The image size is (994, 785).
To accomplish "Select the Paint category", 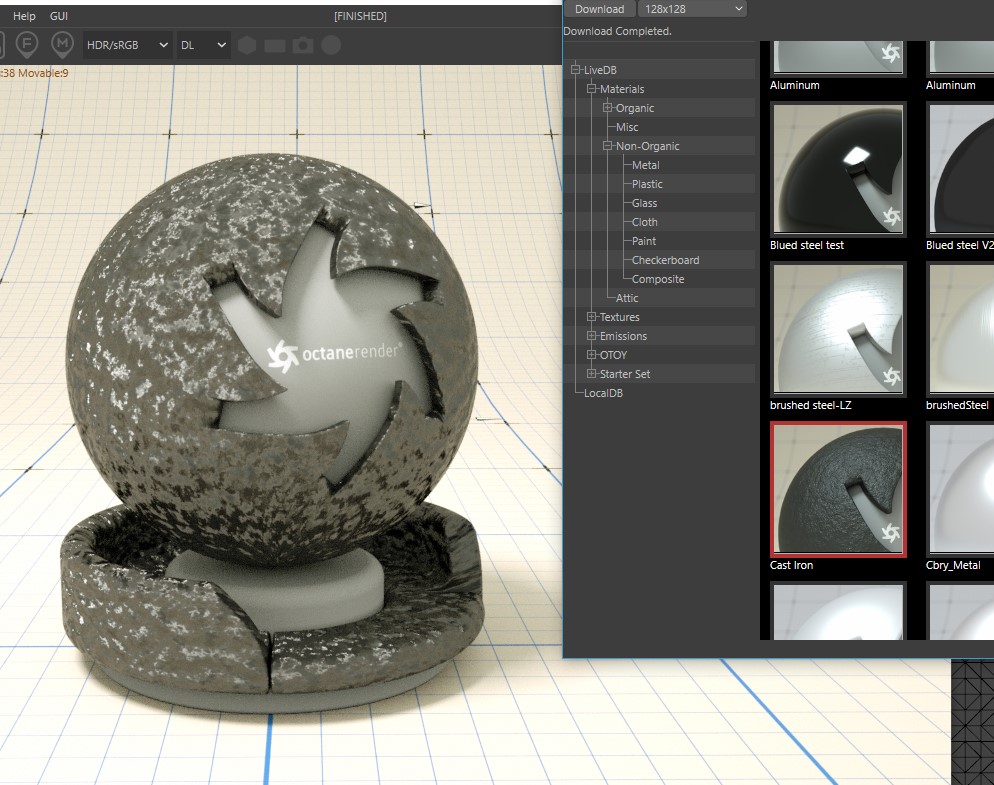I will point(643,241).
